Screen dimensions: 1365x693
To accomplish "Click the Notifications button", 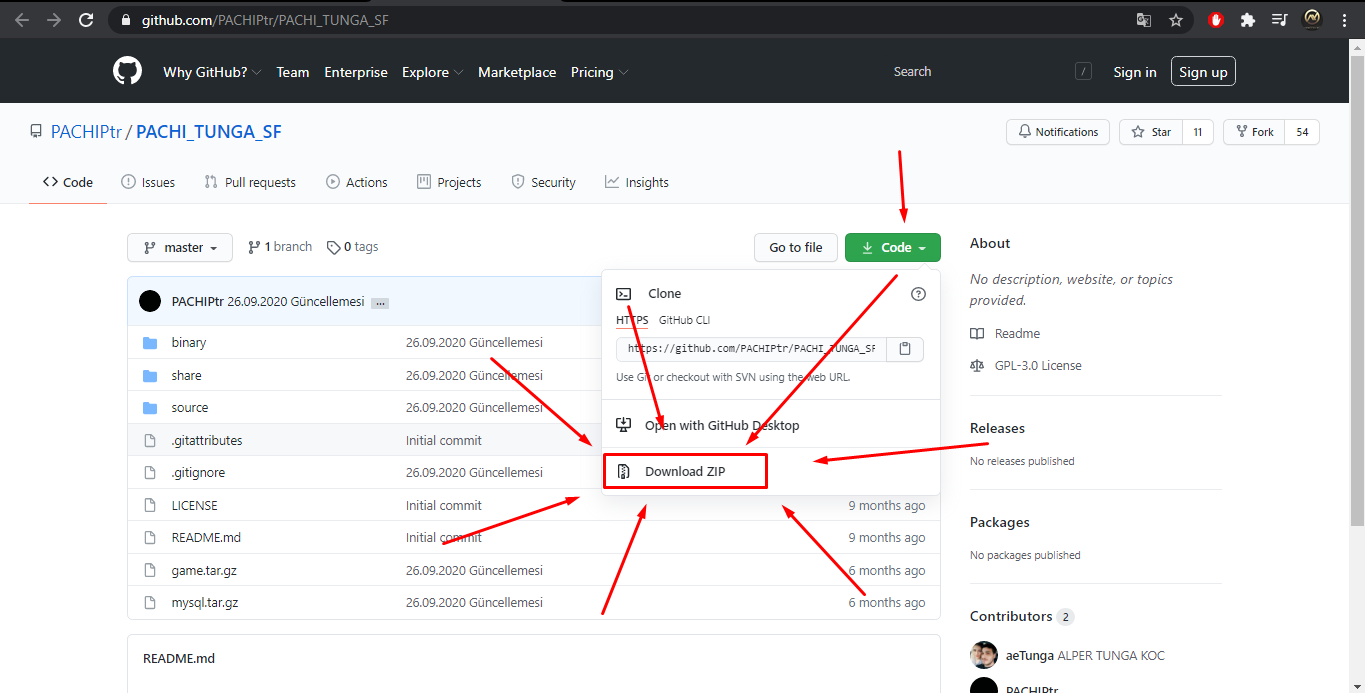I will [x=1058, y=132].
